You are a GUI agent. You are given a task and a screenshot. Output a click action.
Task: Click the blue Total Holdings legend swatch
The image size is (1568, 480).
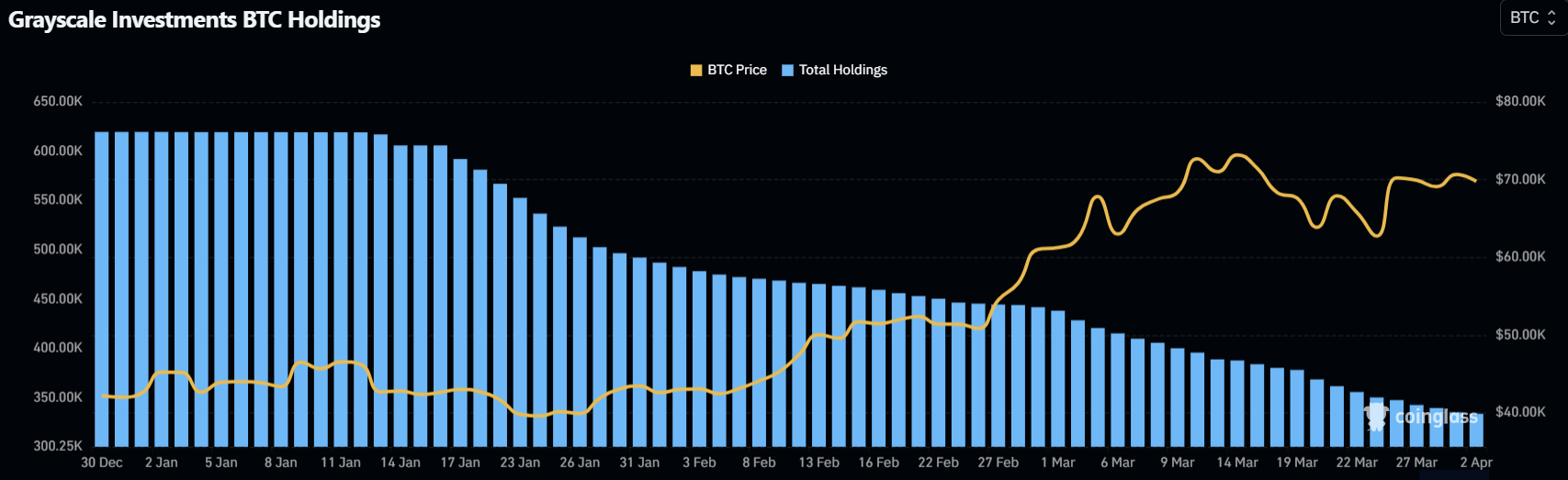click(x=787, y=70)
